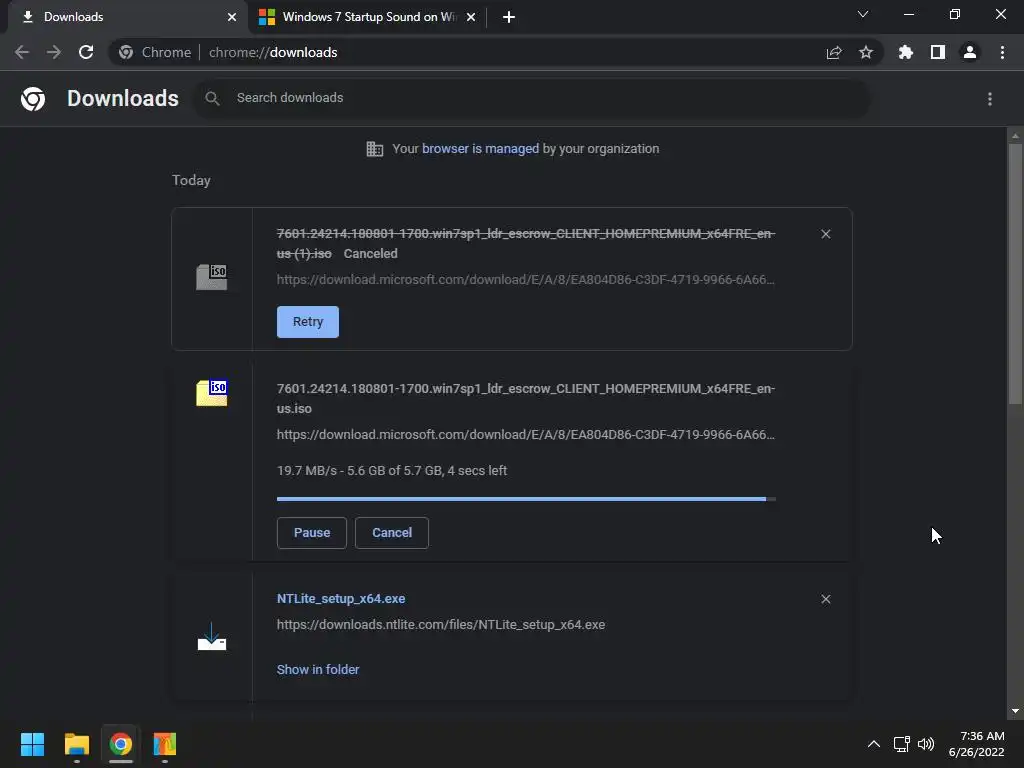Screen dimensions: 1024x768
Task: Open the profile avatar menu
Action: [x=970, y=52]
